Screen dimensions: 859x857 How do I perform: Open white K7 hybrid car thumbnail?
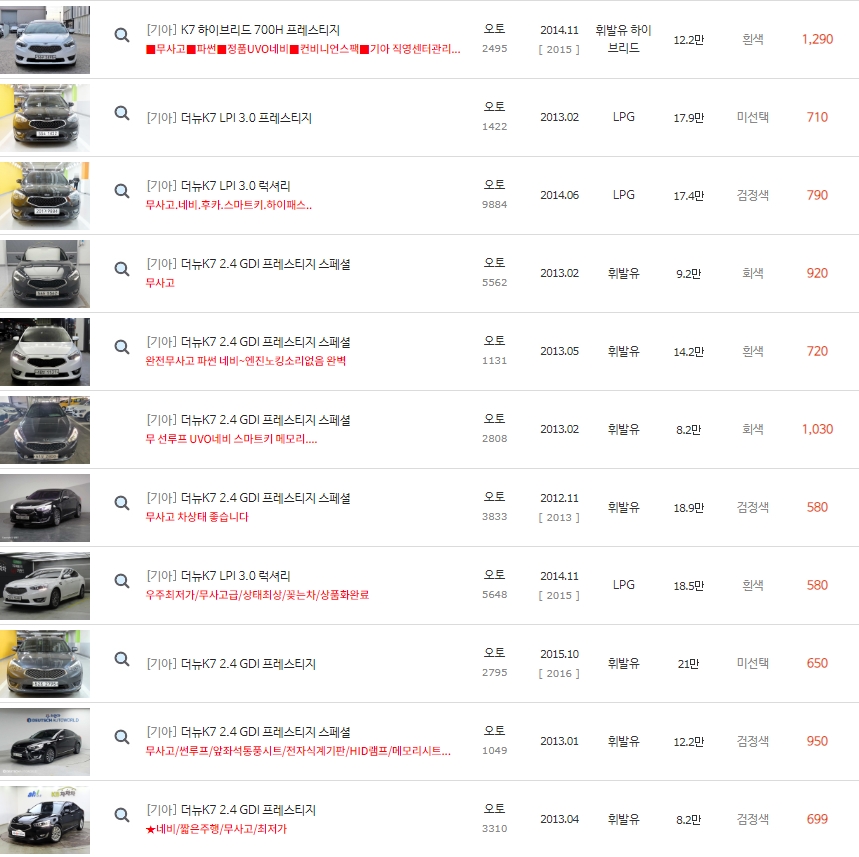tap(45, 39)
